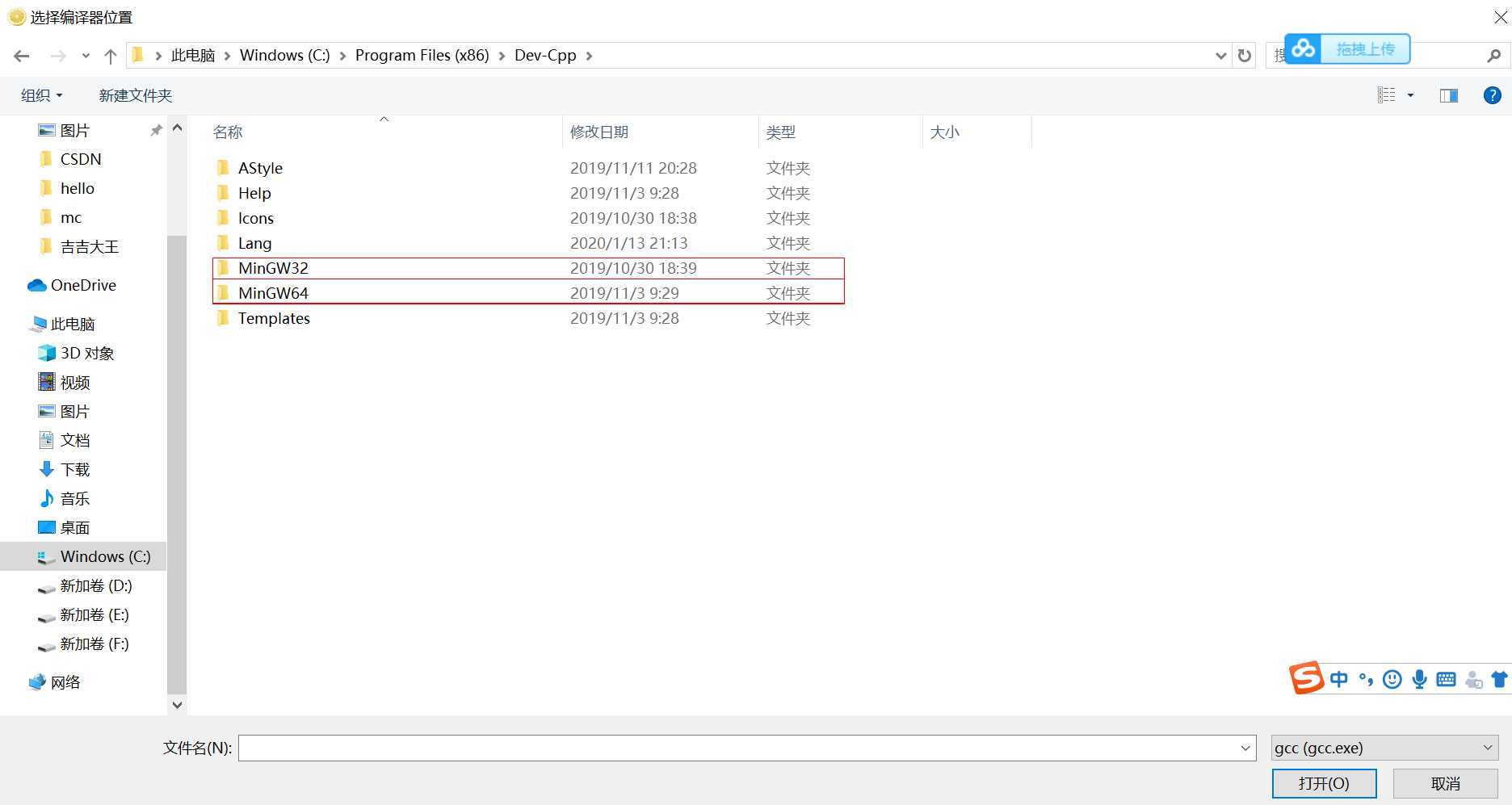Go up one folder level arrow

coord(111,56)
